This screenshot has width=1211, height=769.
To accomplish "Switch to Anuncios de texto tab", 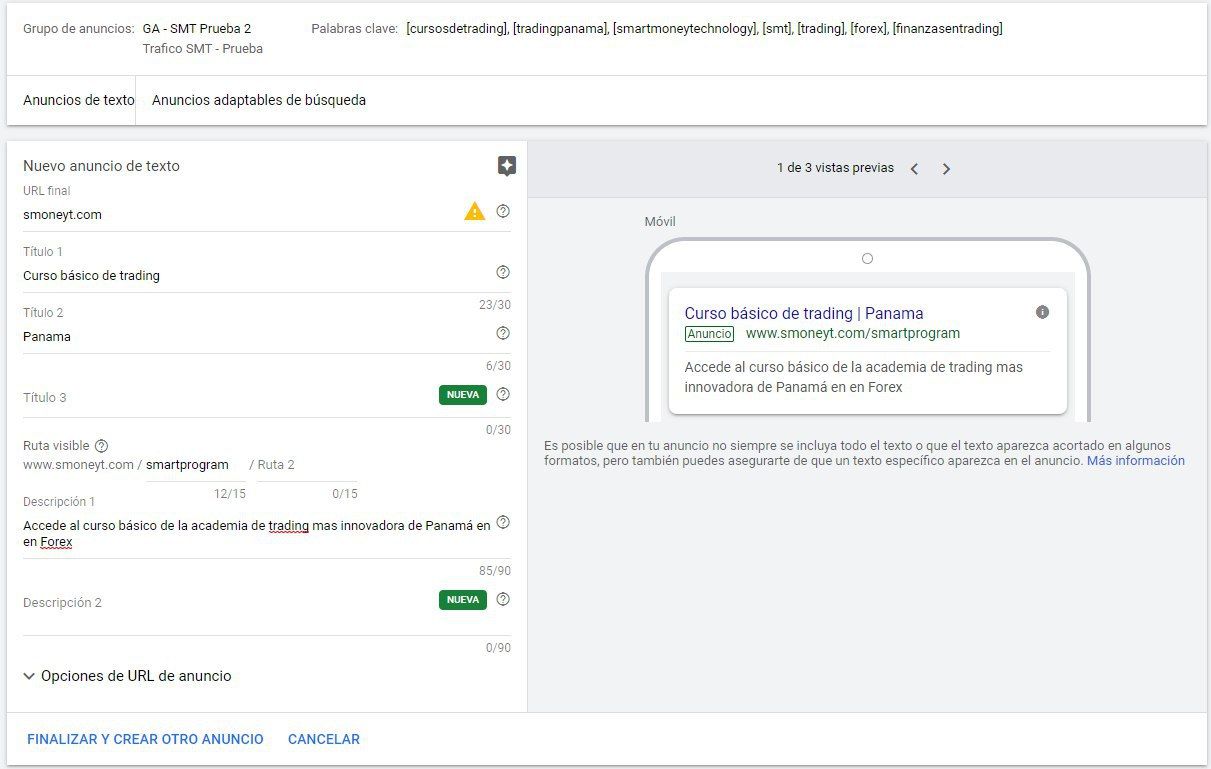I will pyautogui.click(x=78, y=100).
